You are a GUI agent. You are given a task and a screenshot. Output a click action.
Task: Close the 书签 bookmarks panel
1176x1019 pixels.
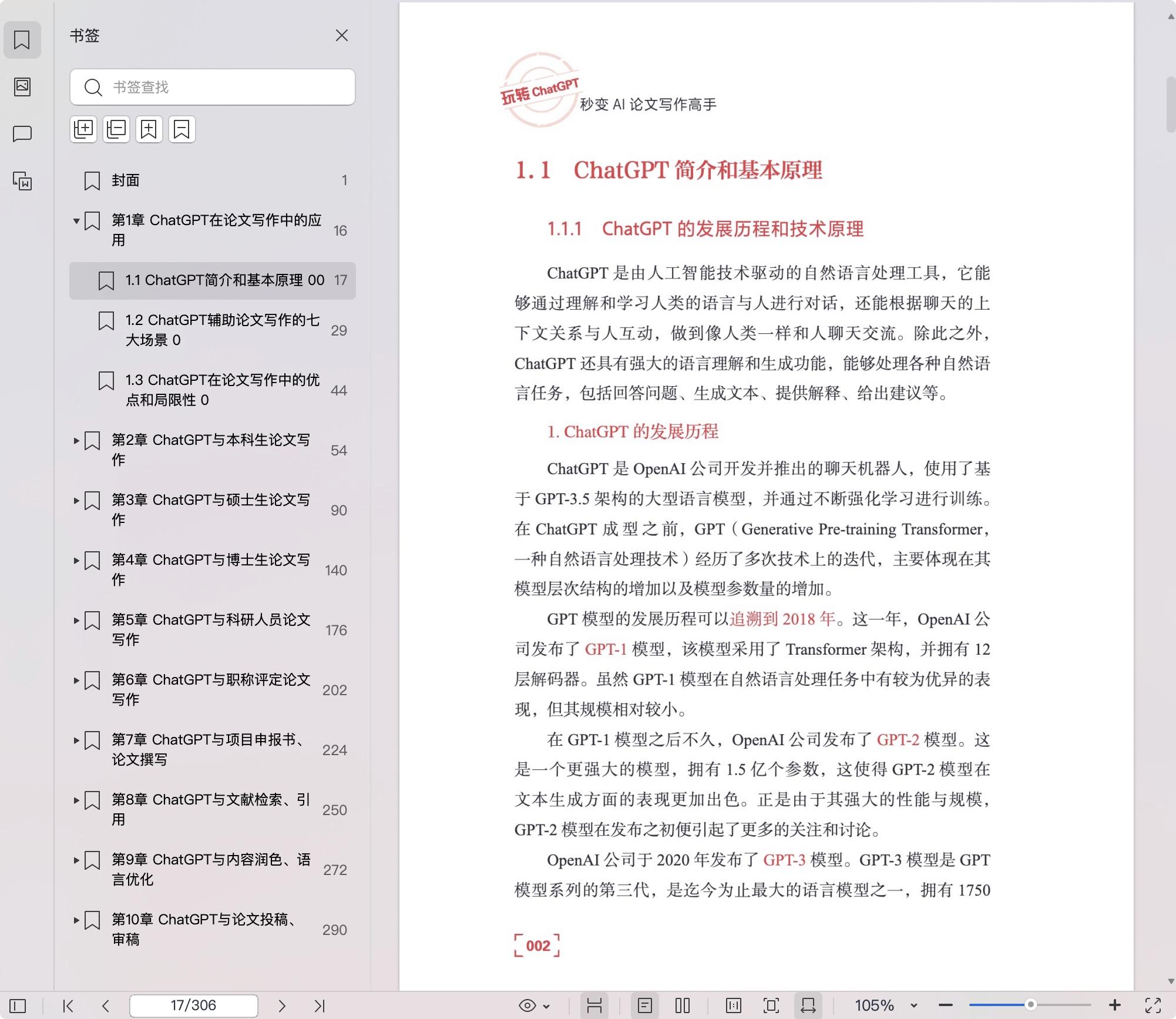342,35
